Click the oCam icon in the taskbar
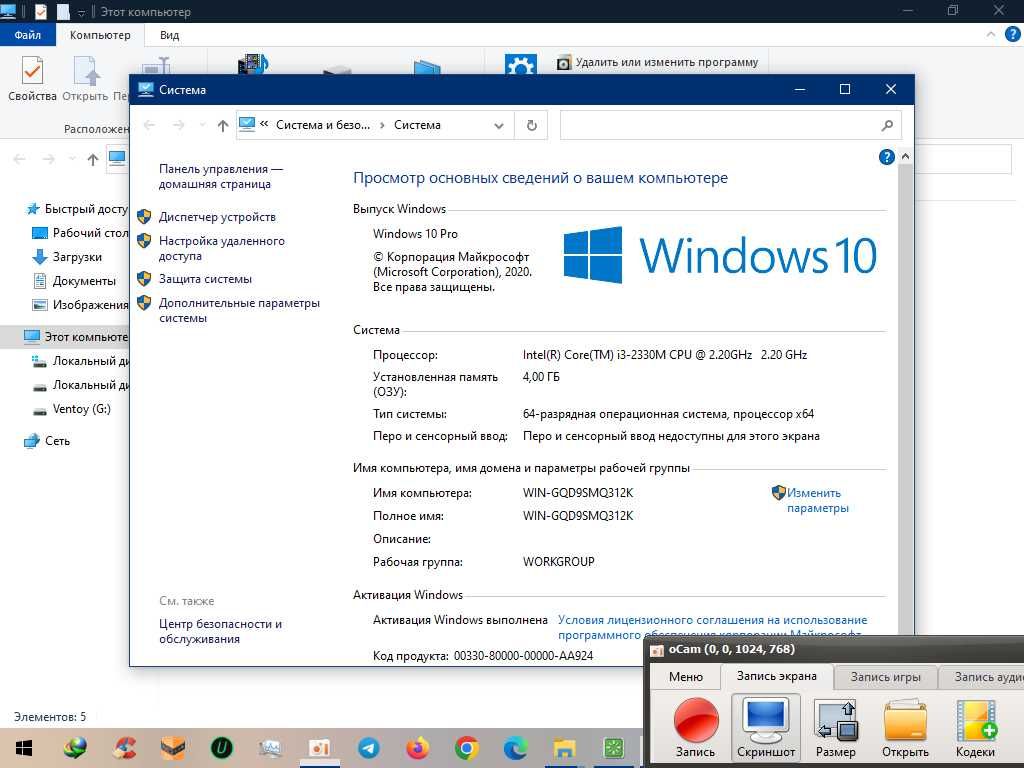 pos(319,748)
